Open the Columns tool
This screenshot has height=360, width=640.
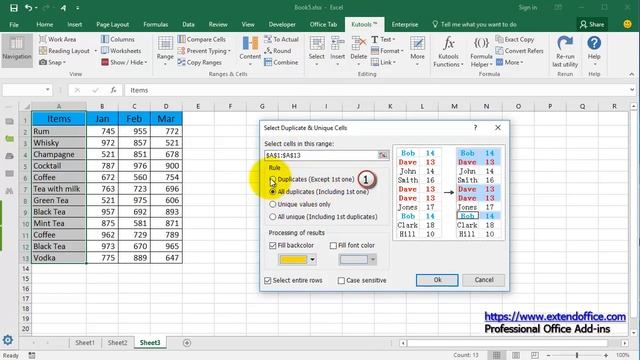(118, 39)
